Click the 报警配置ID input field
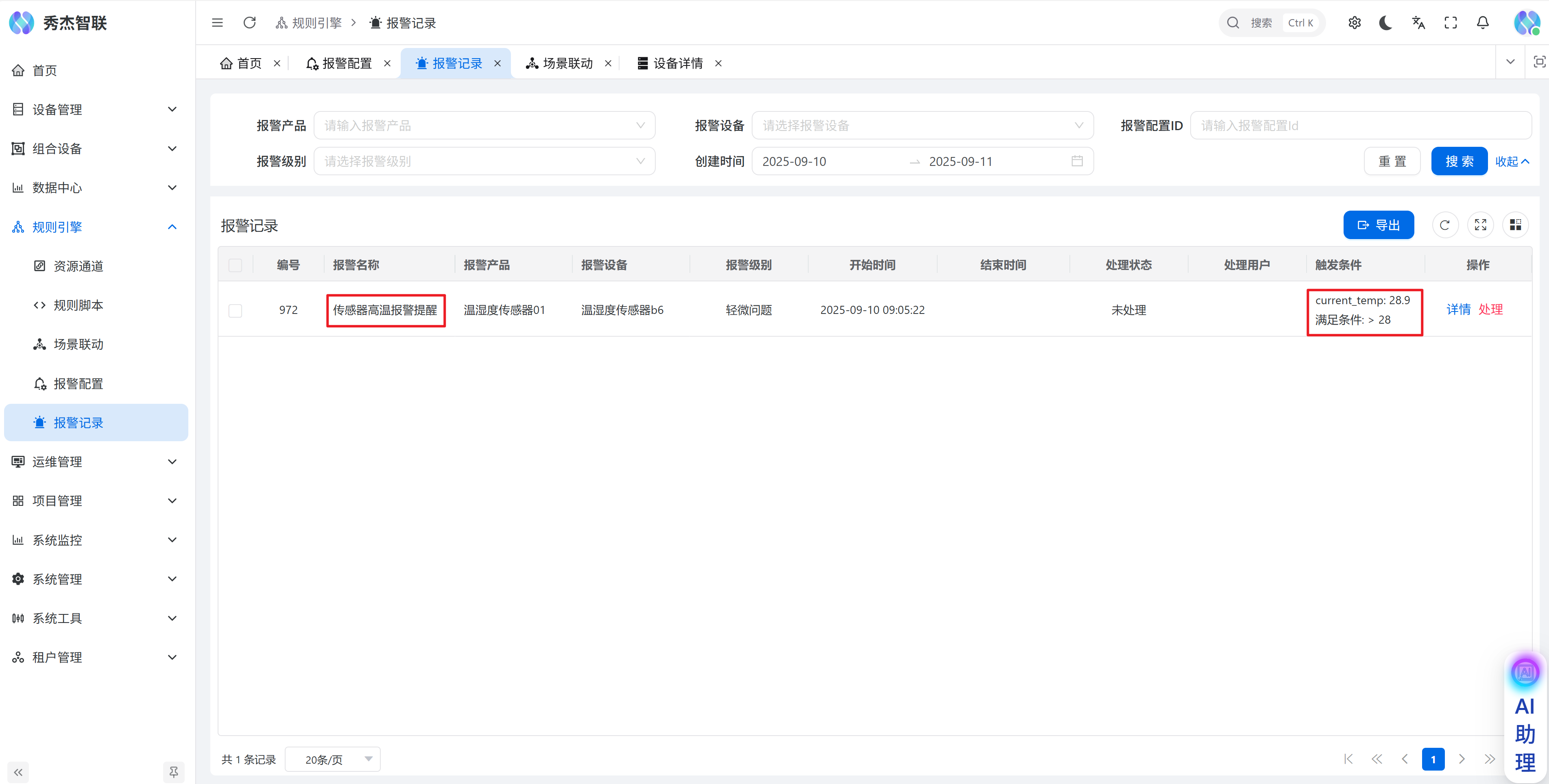This screenshot has width=1549, height=784. [1360, 125]
